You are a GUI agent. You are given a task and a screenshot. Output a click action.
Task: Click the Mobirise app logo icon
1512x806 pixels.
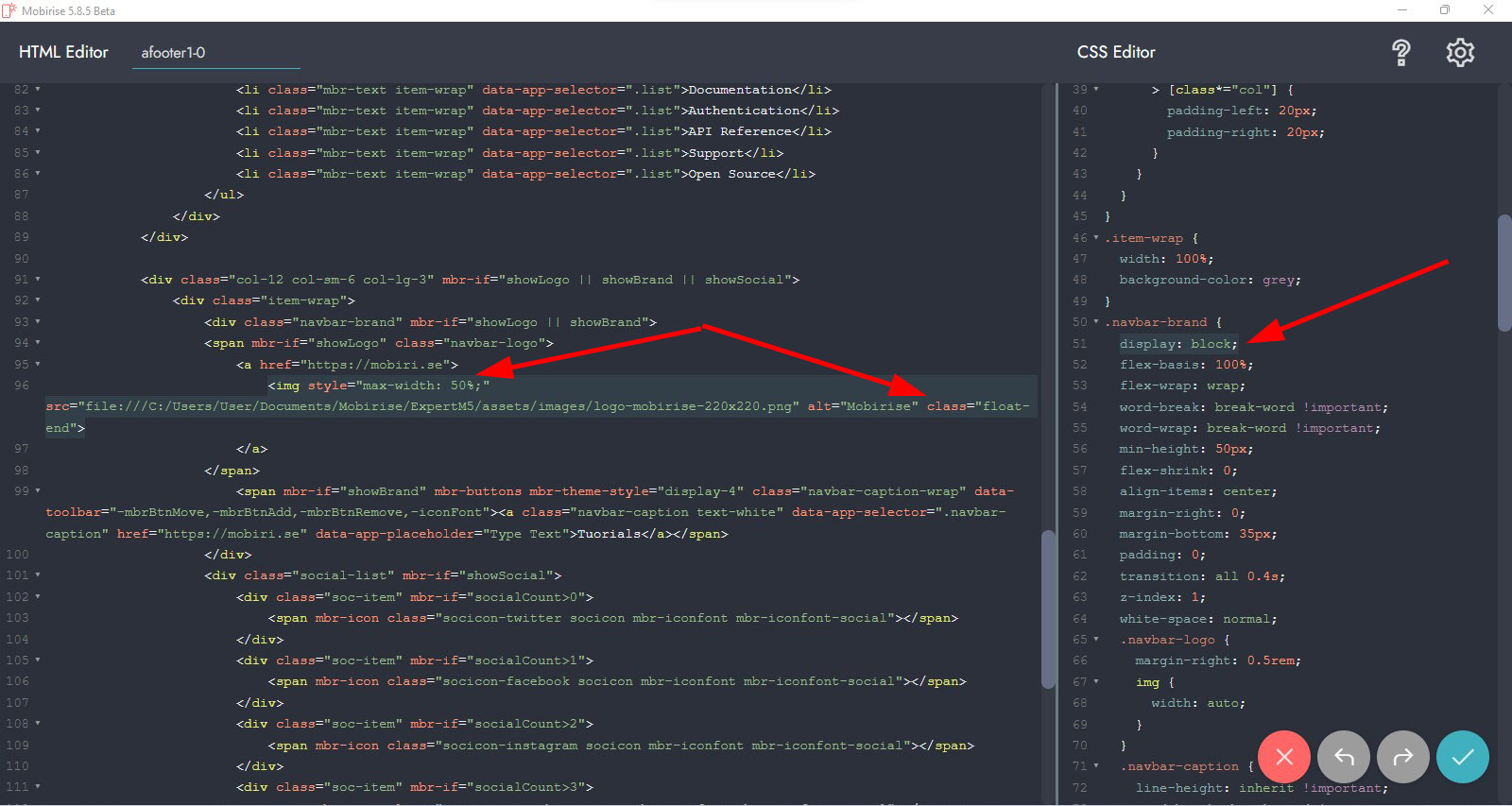click(9, 10)
